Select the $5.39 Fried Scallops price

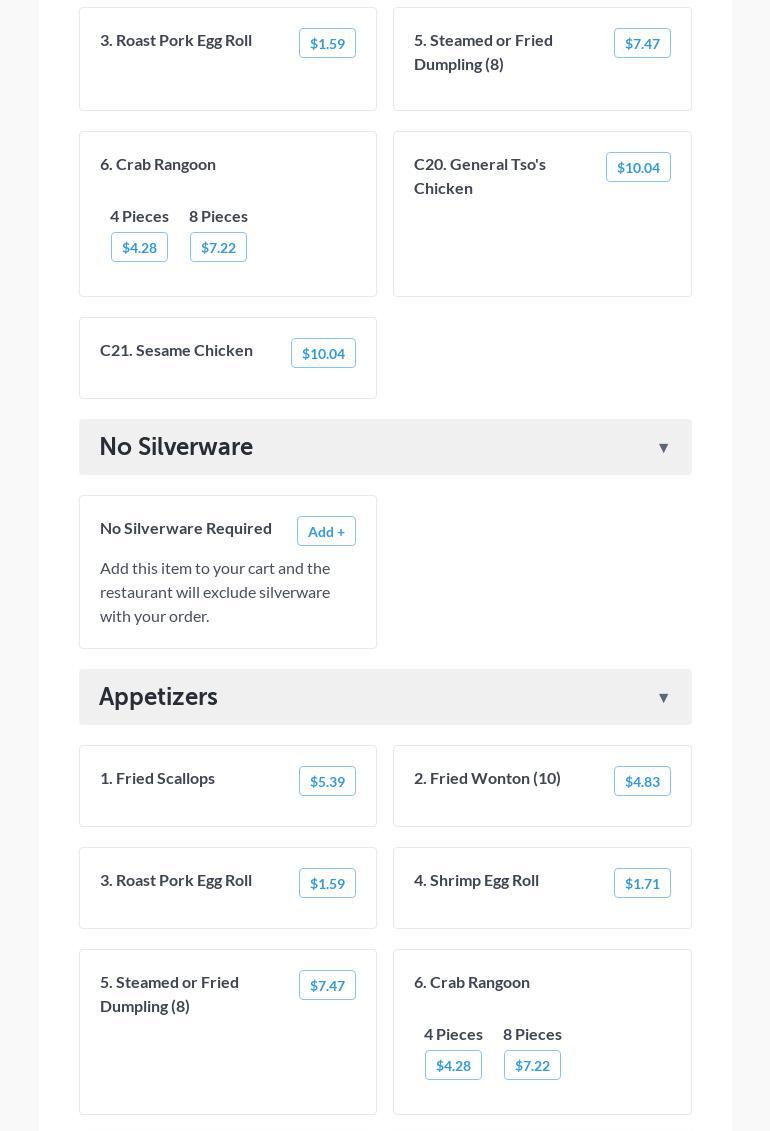[327, 782]
